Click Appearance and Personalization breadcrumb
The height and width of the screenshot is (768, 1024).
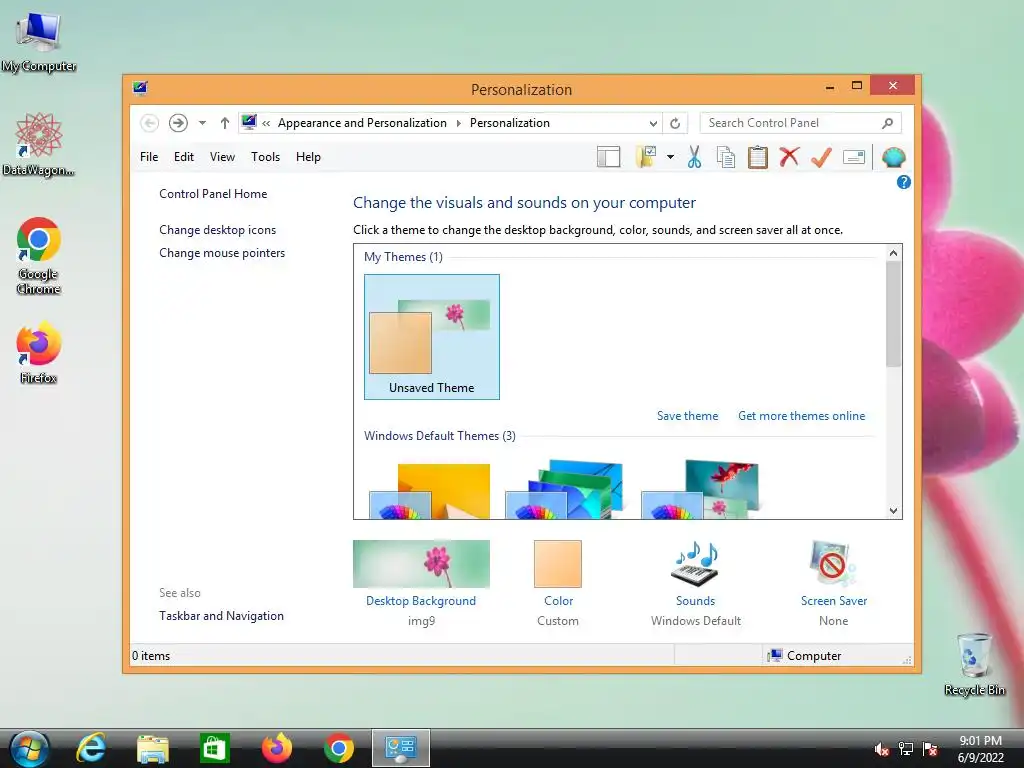(x=362, y=123)
